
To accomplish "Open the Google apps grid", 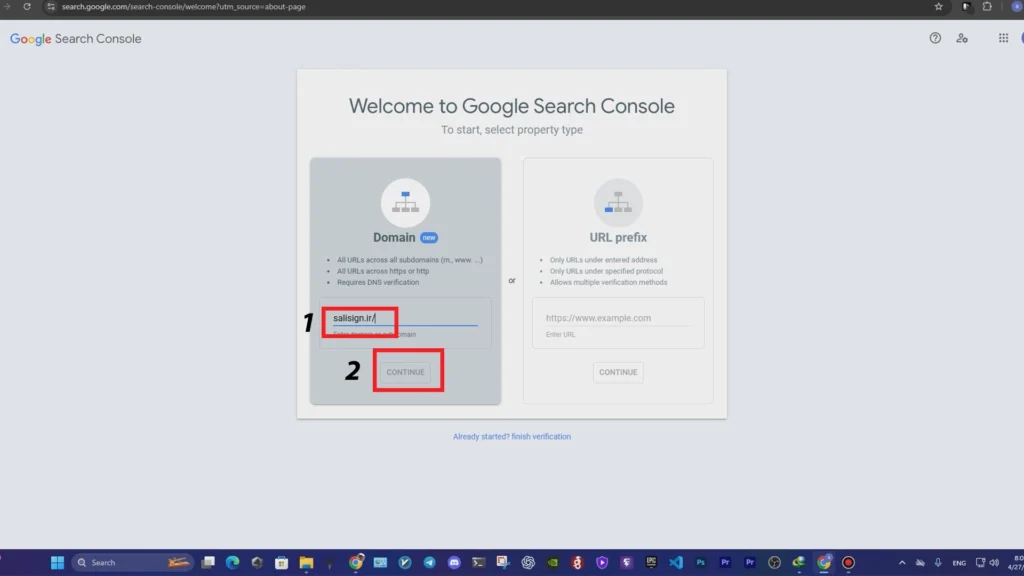I will (1003, 39).
